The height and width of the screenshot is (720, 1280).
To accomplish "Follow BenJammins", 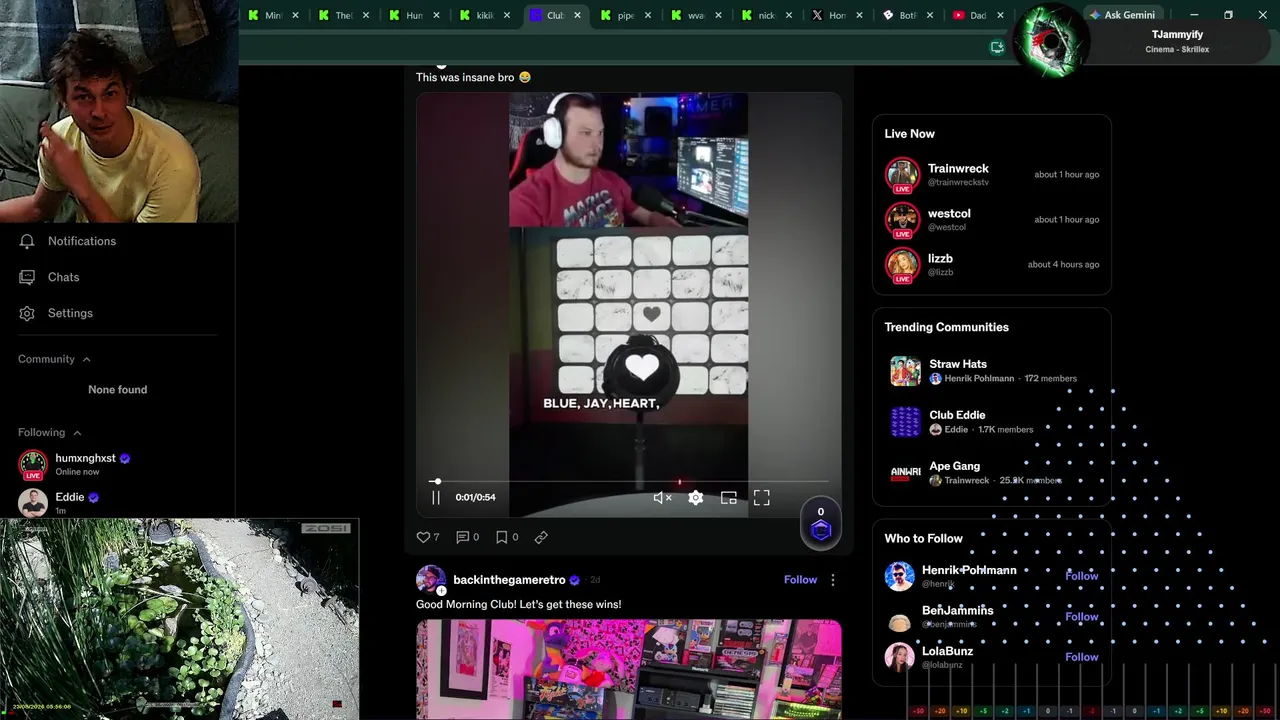I will pyautogui.click(x=1081, y=617).
